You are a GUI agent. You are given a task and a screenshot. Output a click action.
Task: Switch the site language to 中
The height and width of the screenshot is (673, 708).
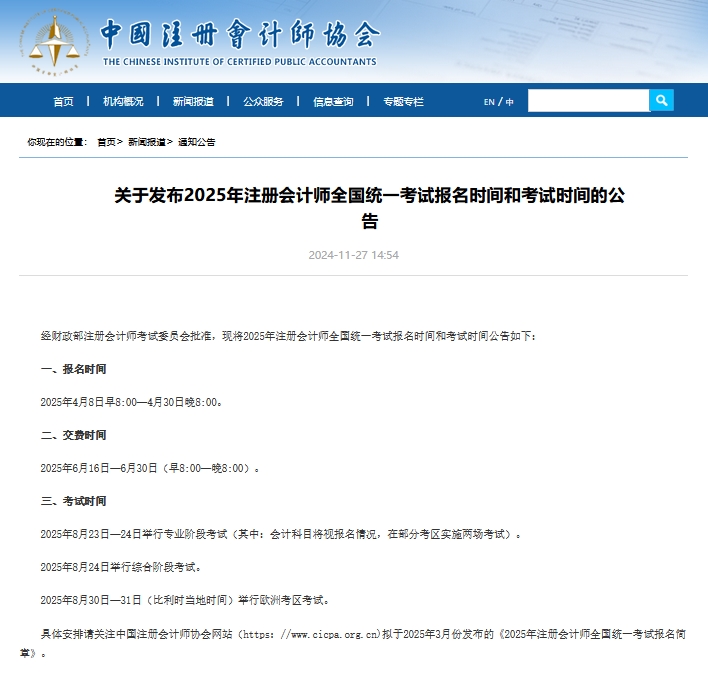tap(510, 102)
